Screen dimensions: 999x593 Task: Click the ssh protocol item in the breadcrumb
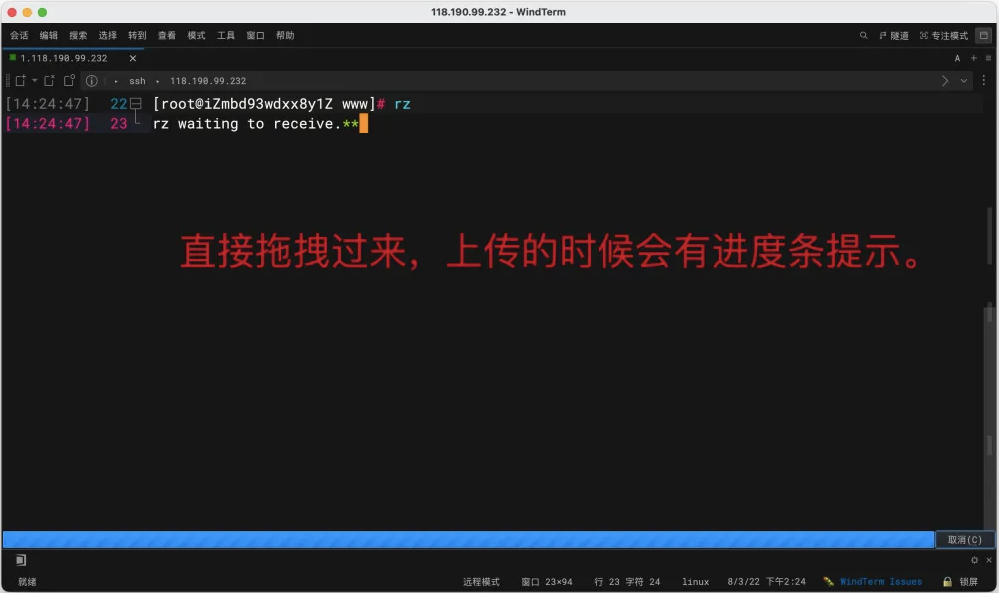(x=137, y=81)
